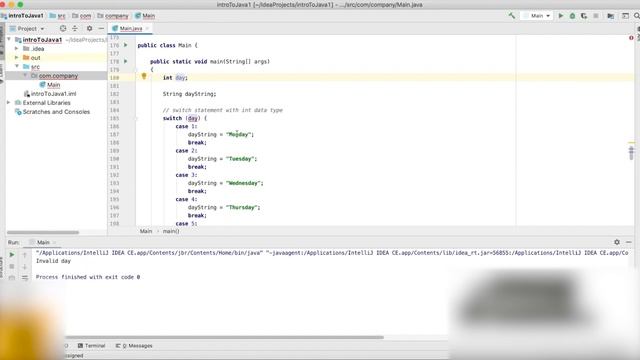Viewport: 640px width, 360px height.
Task: Click 'Process finished with exit code 0'
Action: pyautogui.click(x=88, y=277)
